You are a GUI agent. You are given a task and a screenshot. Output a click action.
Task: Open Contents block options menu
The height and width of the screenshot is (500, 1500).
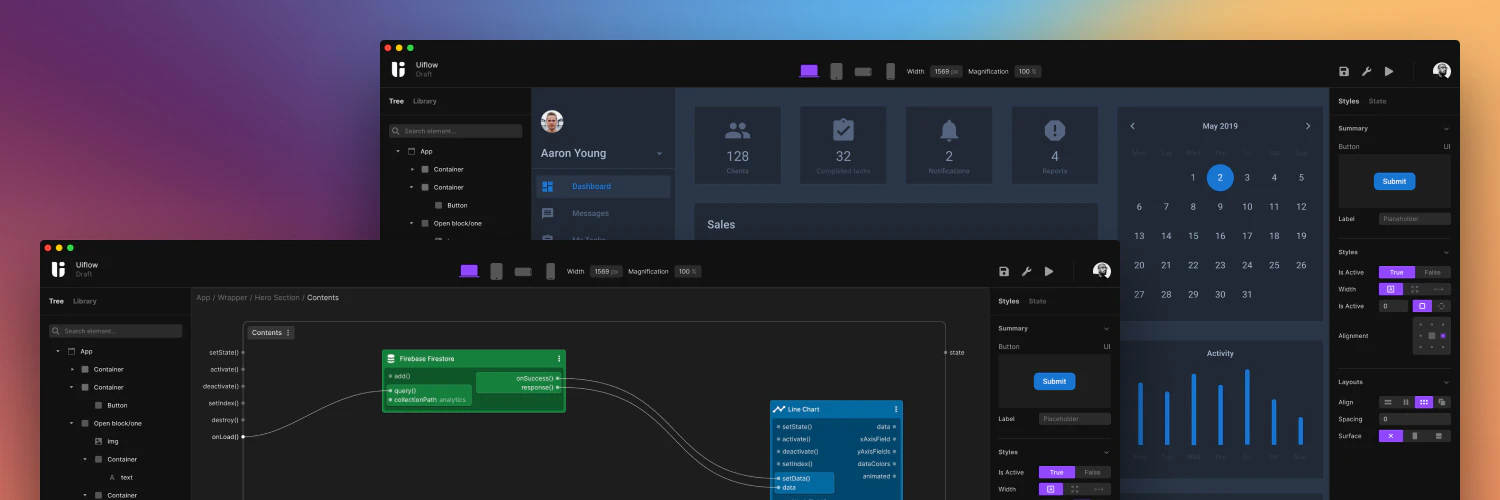[x=289, y=333]
